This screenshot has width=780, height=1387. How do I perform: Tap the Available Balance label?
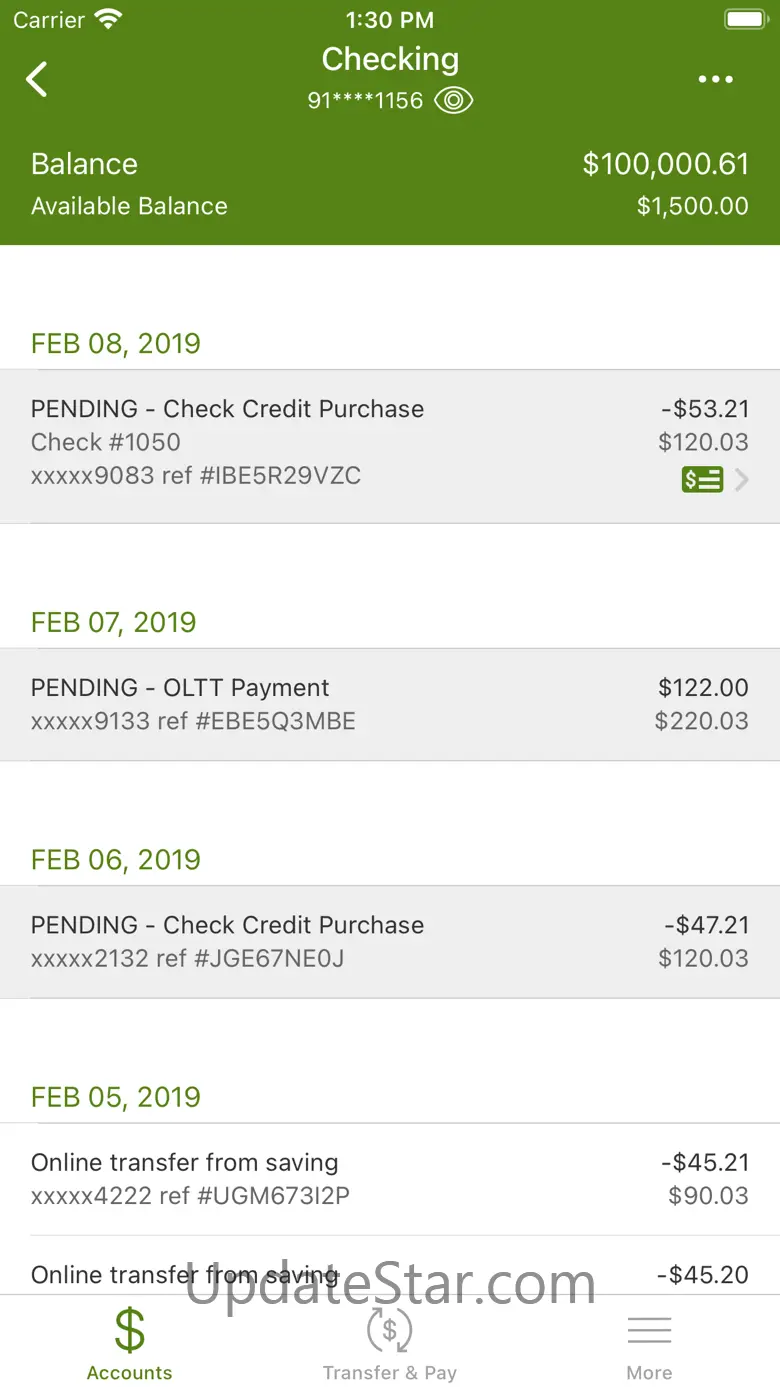point(129,206)
